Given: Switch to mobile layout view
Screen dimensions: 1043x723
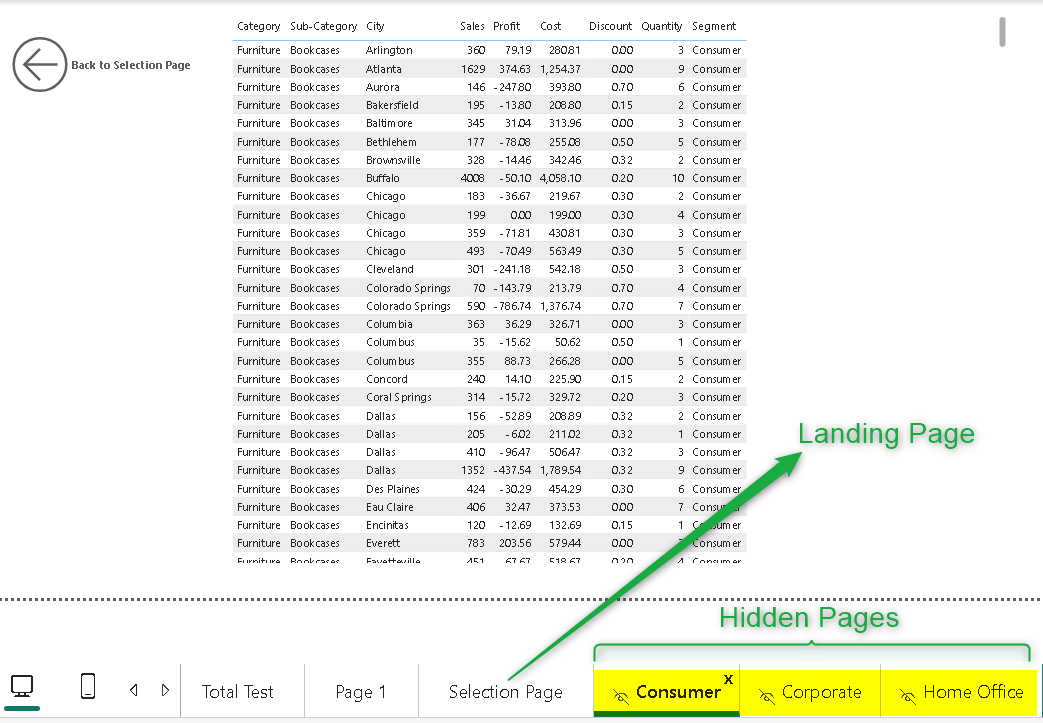Looking at the screenshot, I should [88, 686].
